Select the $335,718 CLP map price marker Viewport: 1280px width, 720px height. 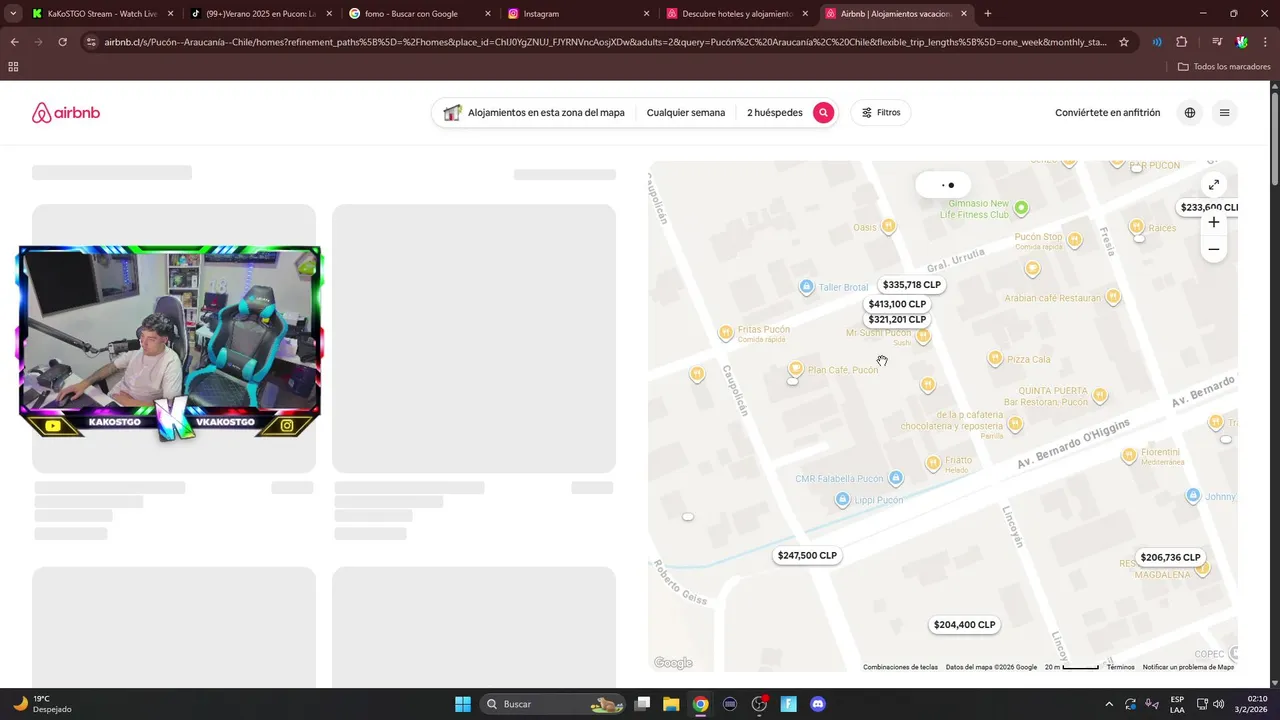coord(911,285)
